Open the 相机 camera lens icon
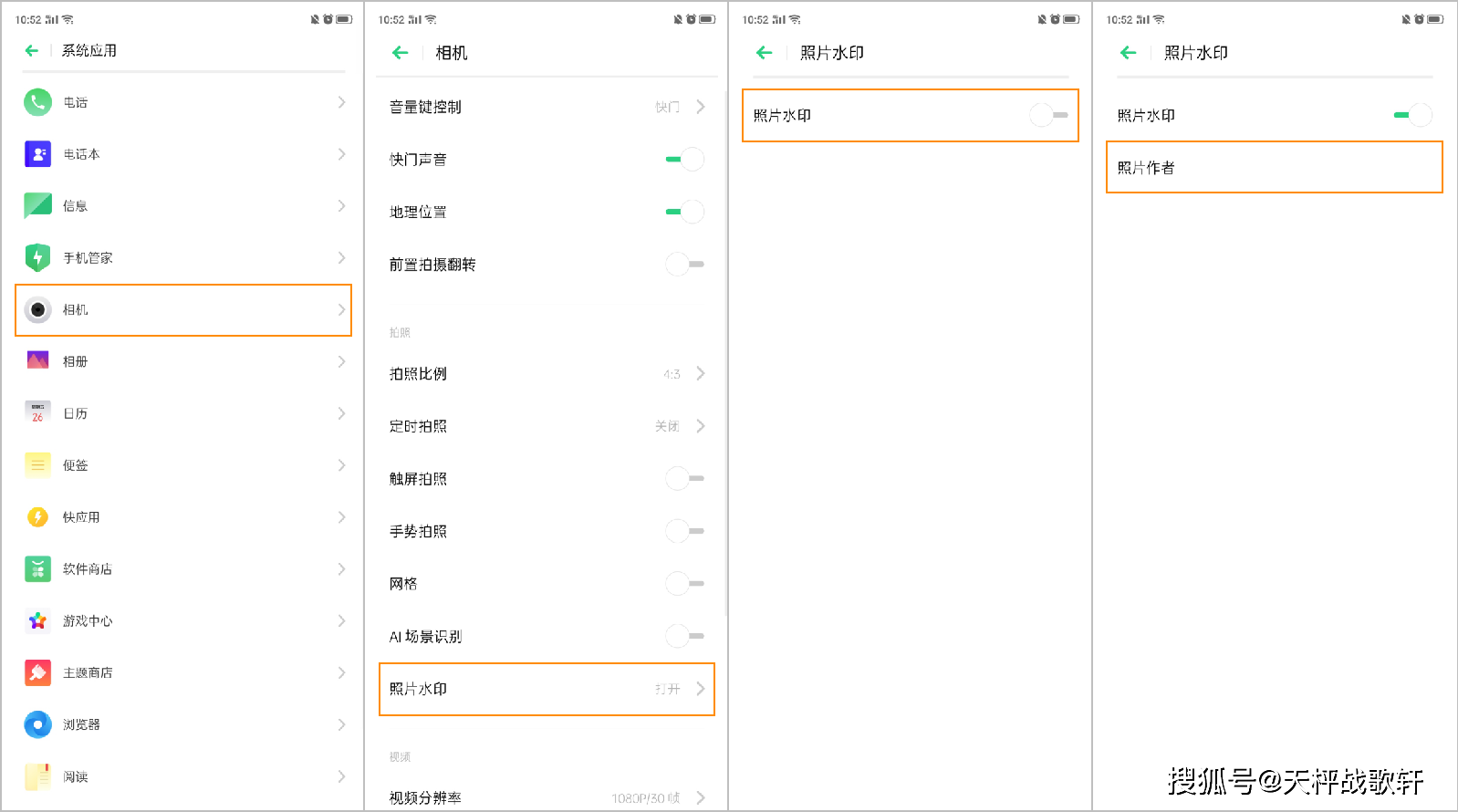 click(37, 310)
